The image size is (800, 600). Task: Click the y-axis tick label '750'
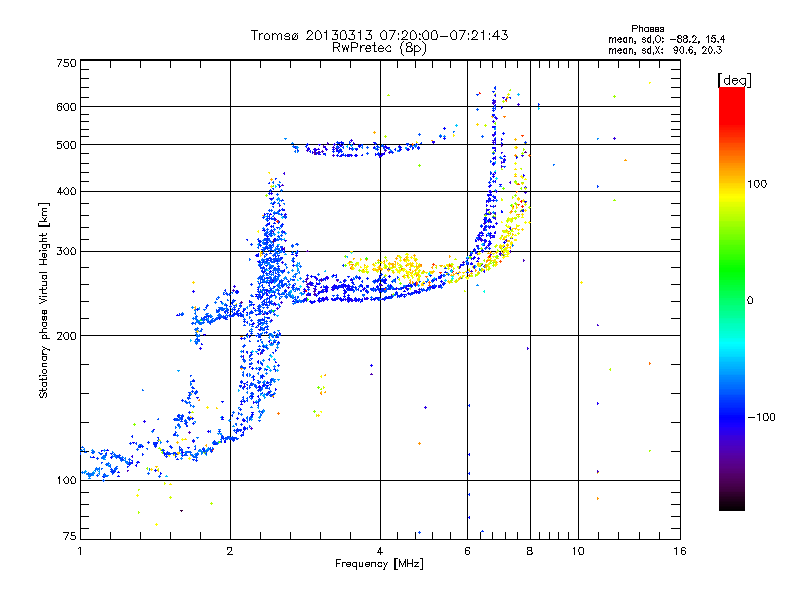click(x=67, y=63)
